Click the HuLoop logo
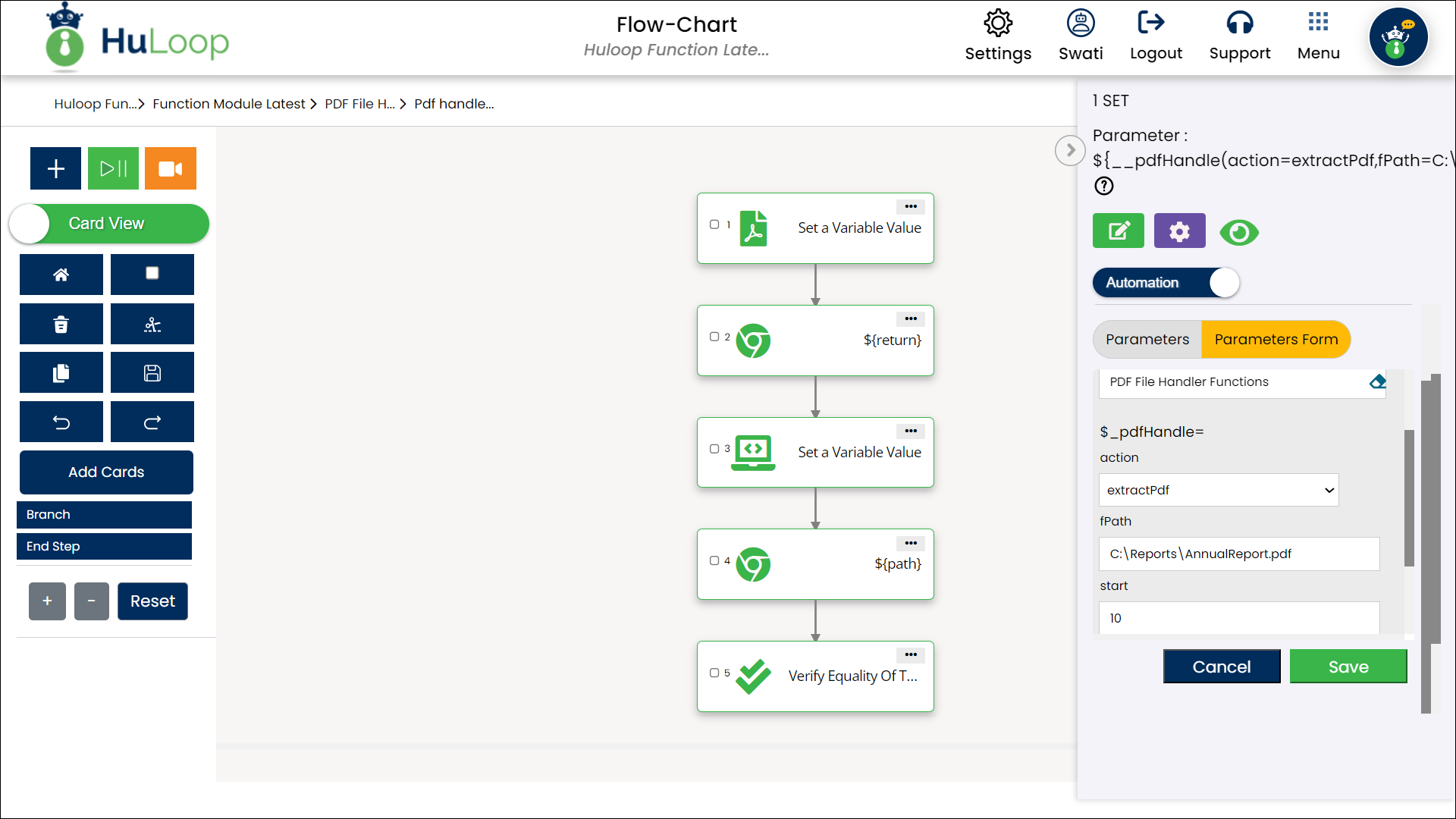 [137, 38]
